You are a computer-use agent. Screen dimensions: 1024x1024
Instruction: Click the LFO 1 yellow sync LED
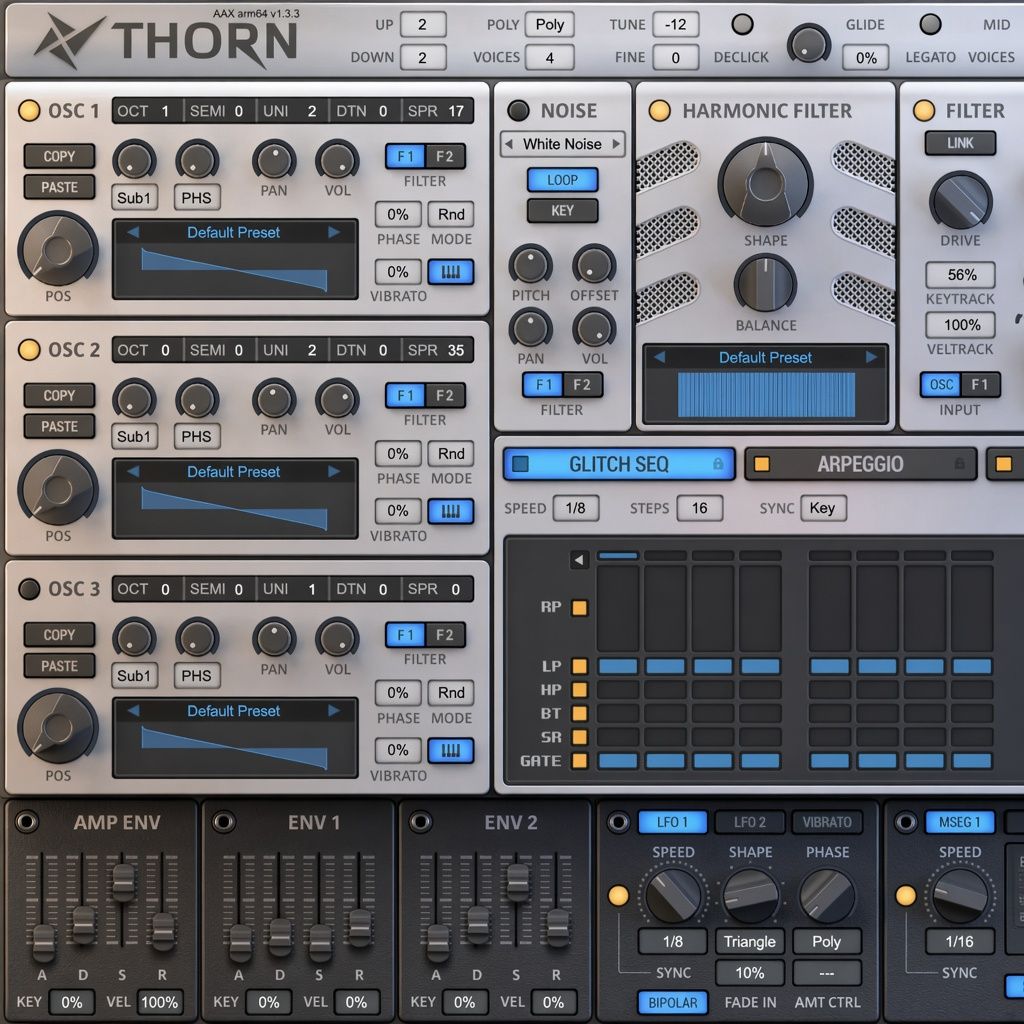pyautogui.click(x=618, y=895)
